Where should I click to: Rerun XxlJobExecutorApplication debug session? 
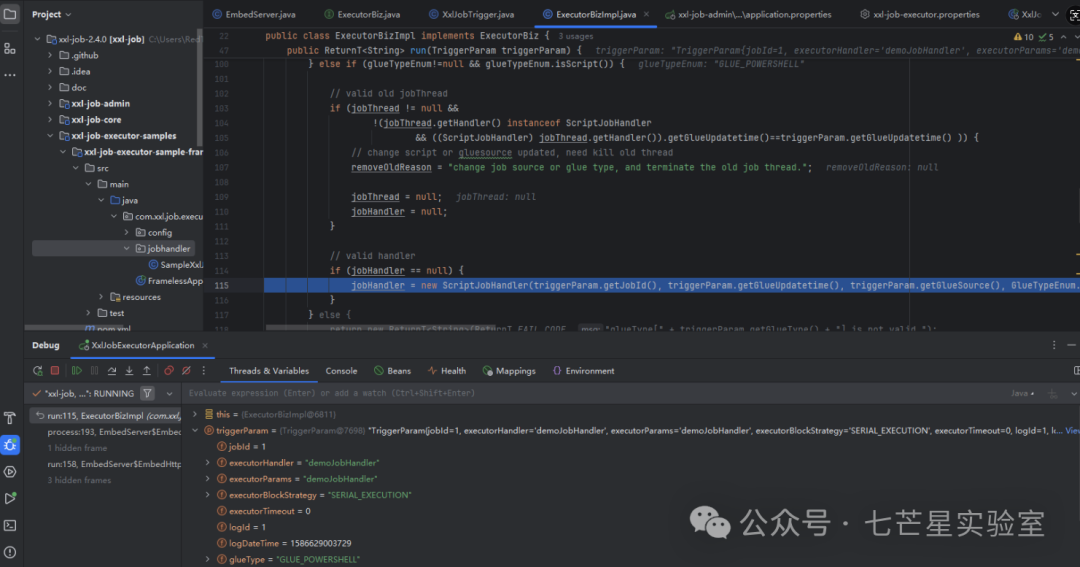[38, 371]
